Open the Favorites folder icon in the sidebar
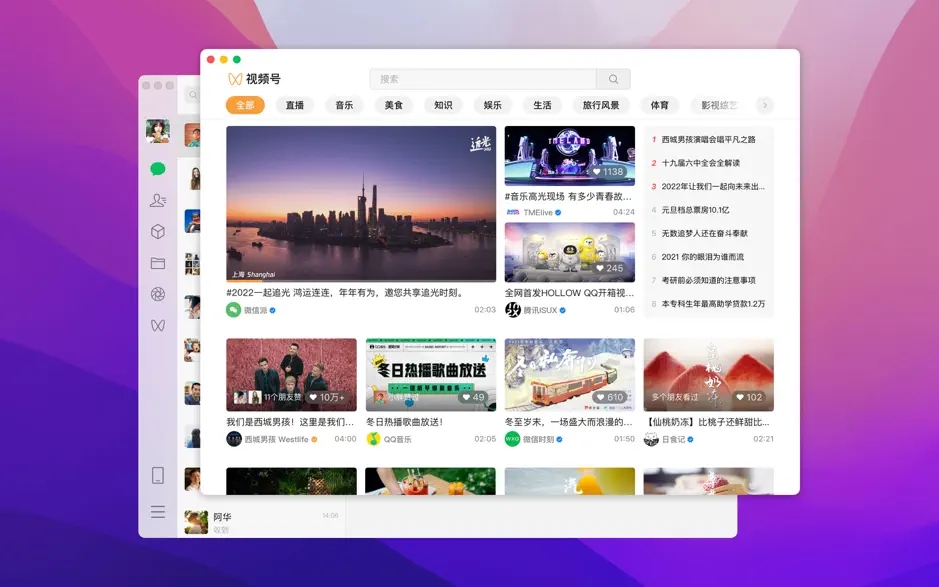This screenshot has height=587, width=939. [x=157, y=263]
